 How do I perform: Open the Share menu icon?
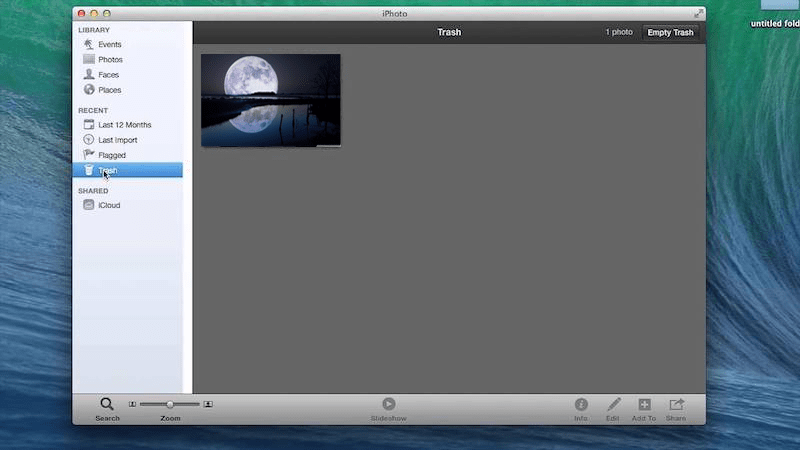click(676, 405)
